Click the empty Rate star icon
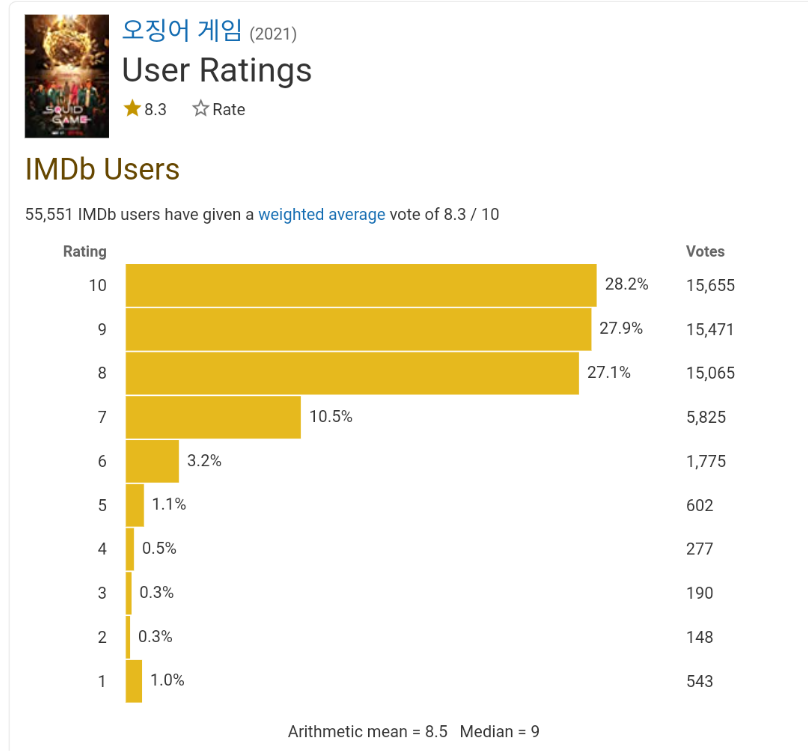 click(200, 109)
